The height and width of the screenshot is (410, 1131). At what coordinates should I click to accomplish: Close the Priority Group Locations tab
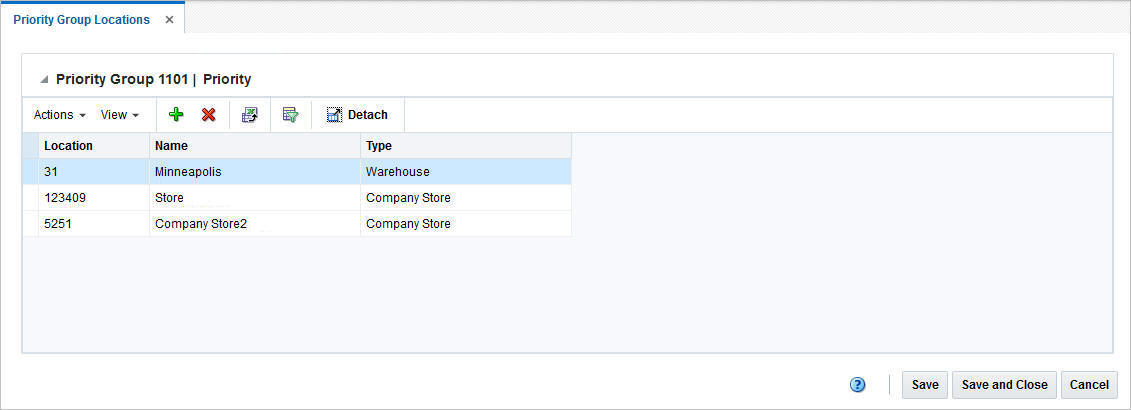coord(169,20)
